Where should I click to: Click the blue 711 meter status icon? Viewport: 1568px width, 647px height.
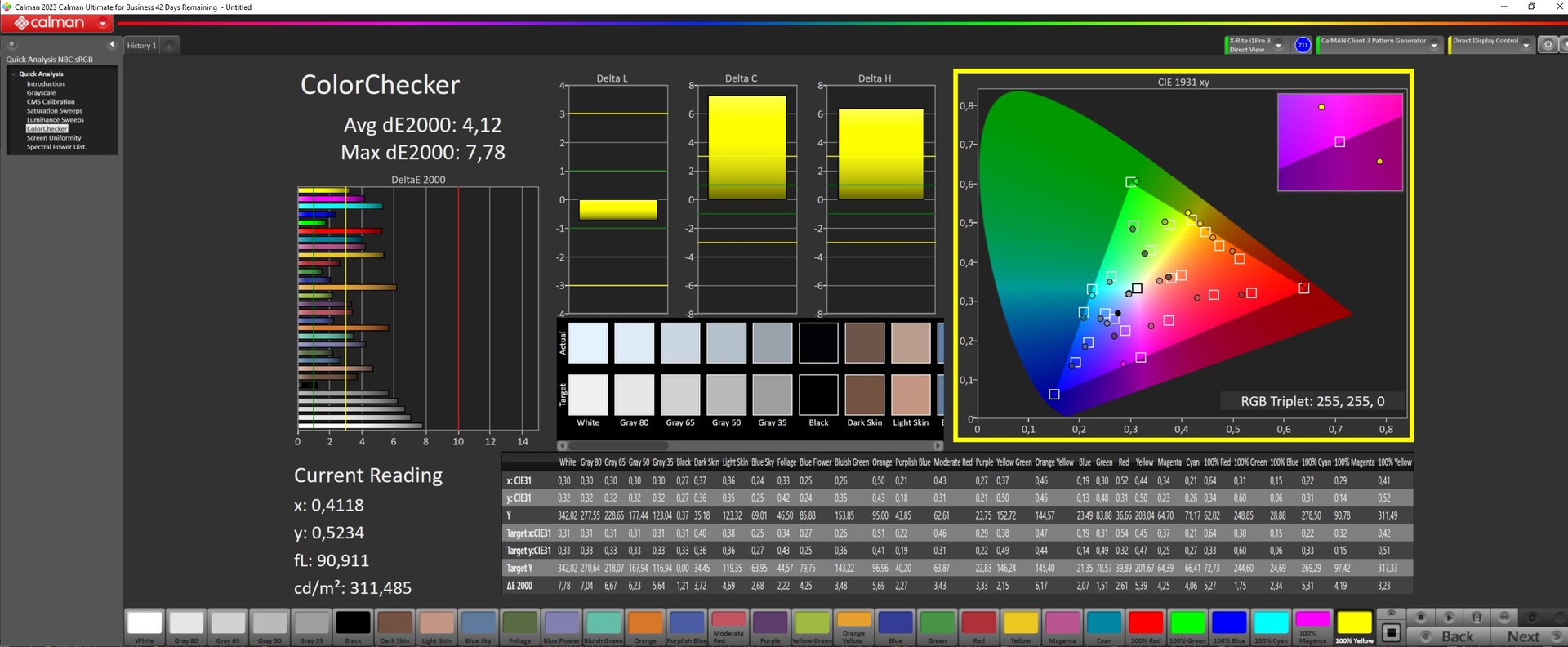click(x=1303, y=45)
